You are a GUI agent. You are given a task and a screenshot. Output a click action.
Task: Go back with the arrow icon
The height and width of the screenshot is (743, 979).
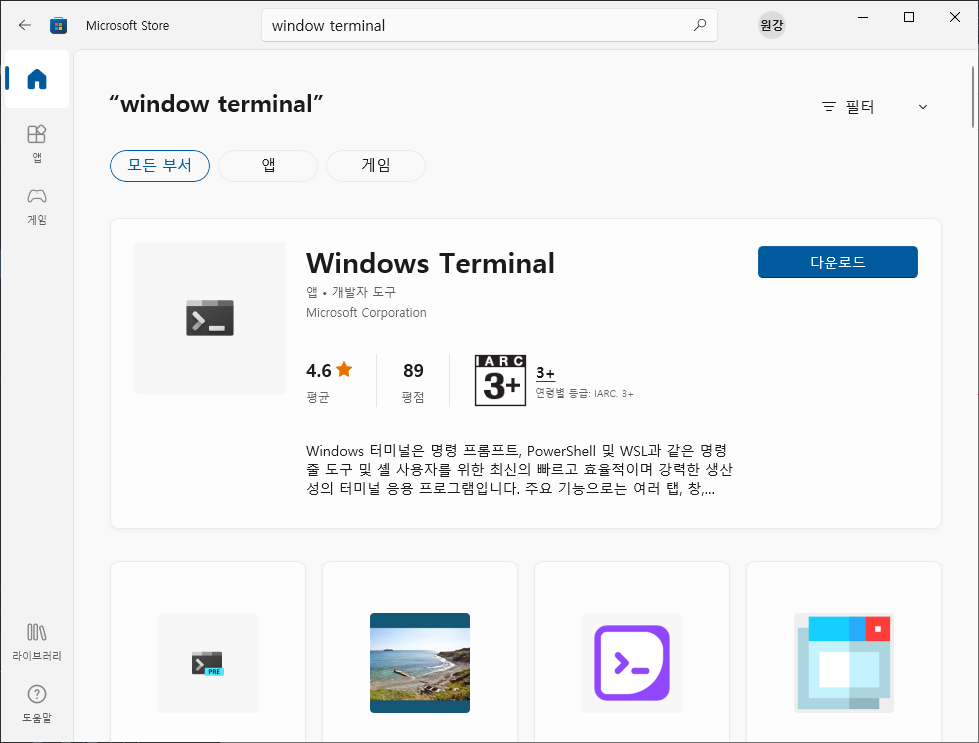(x=24, y=25)
